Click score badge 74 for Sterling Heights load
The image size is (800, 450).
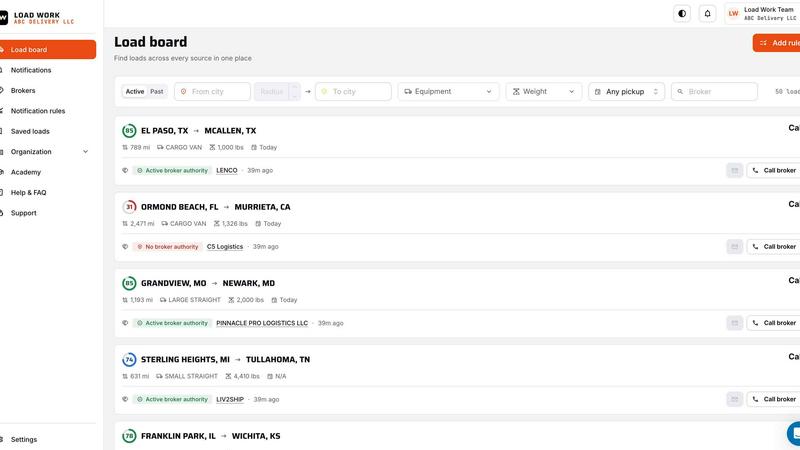tap(129, 359)
